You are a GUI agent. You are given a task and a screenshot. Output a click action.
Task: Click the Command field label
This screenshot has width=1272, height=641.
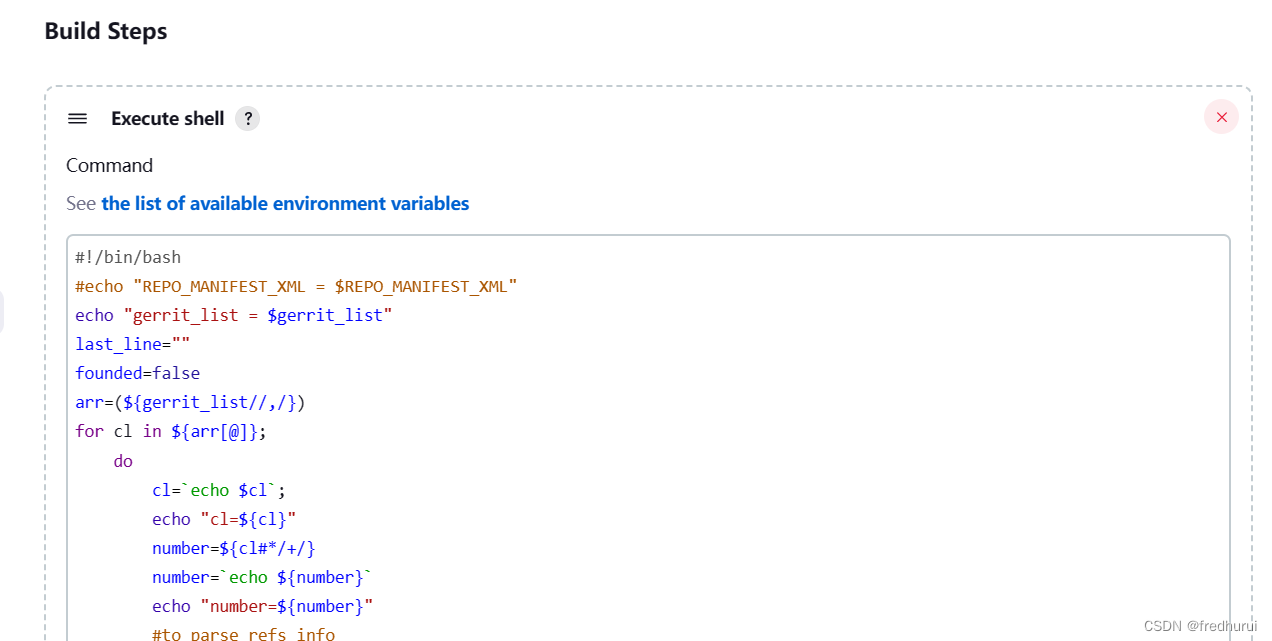coord(109,165)
